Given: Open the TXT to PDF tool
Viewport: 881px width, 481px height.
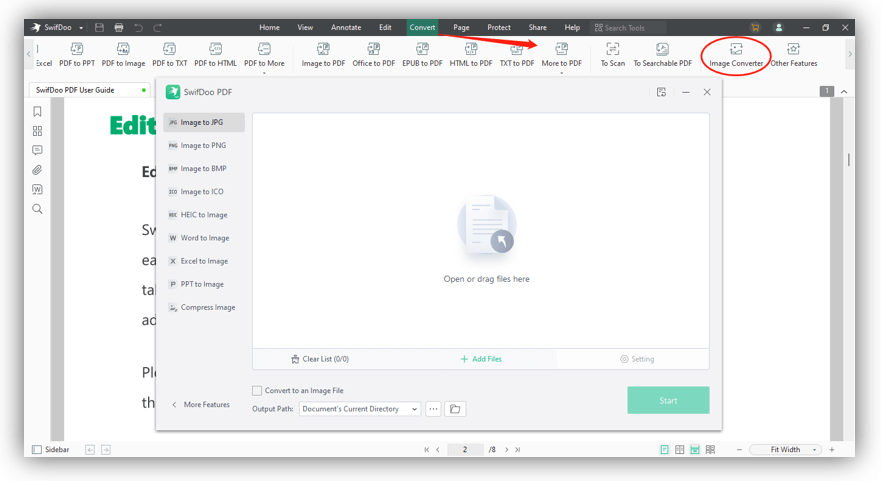Looking at the screenshot, I should 517,55.
